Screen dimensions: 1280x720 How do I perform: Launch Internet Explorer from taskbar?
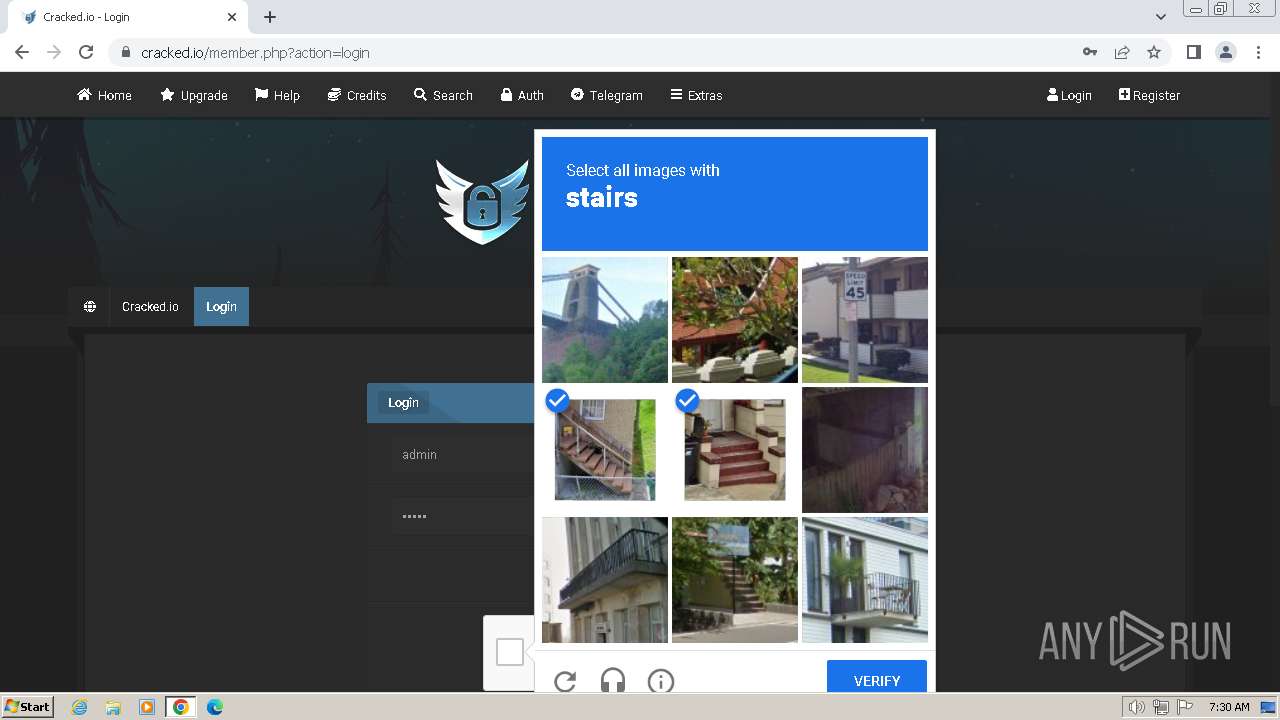(79, 707)
